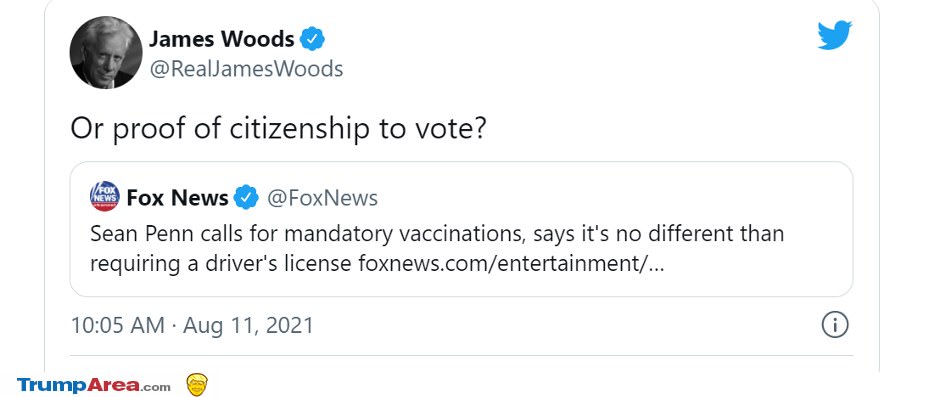The height and width of the screenshot is (397, 940).
Task: Follow the foxnews.com/entertainment link
Action: click(511, 264)
